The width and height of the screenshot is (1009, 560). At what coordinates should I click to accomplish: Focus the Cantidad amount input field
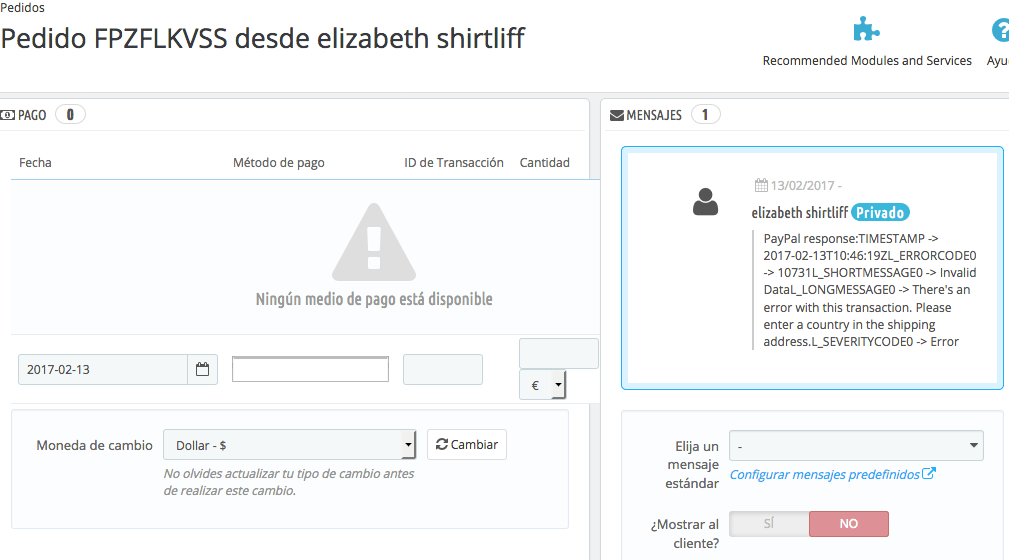tap(559, 353)
